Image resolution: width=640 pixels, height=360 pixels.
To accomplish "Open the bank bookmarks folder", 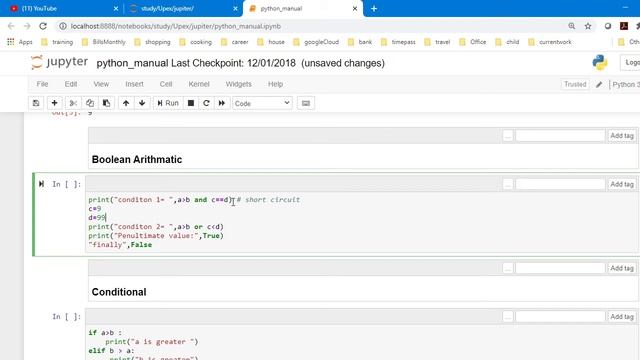I will [x=360, y=42].
